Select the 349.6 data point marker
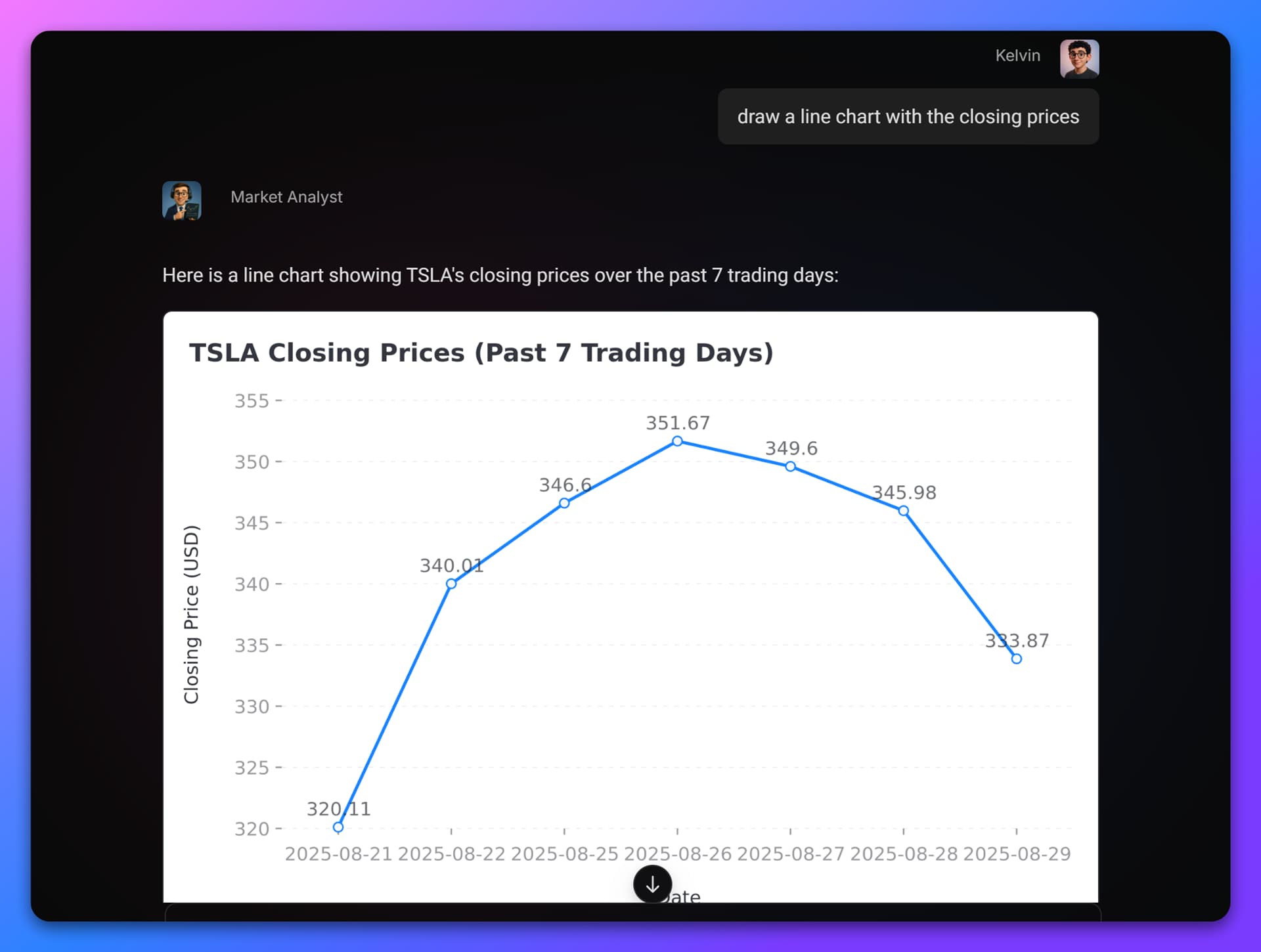 [x=791, y=466]
